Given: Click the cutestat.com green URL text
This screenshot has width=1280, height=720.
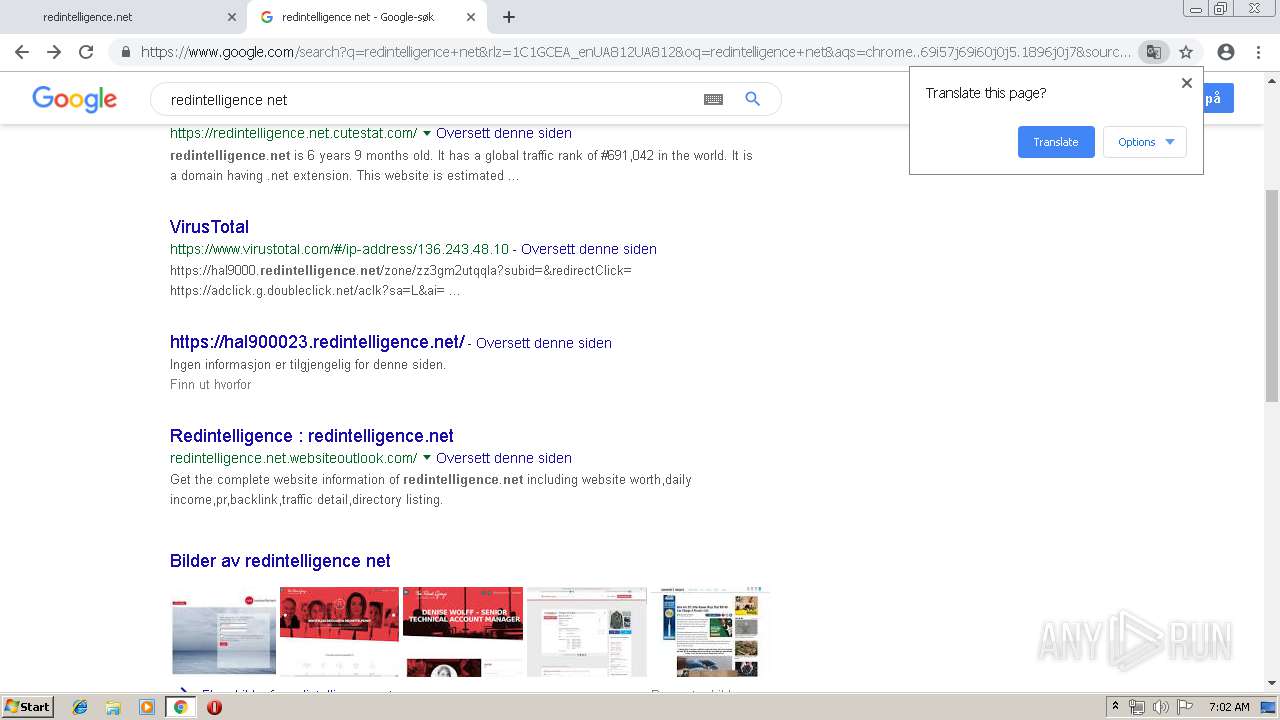Looking at the screenshot, I should coord(293,133).
